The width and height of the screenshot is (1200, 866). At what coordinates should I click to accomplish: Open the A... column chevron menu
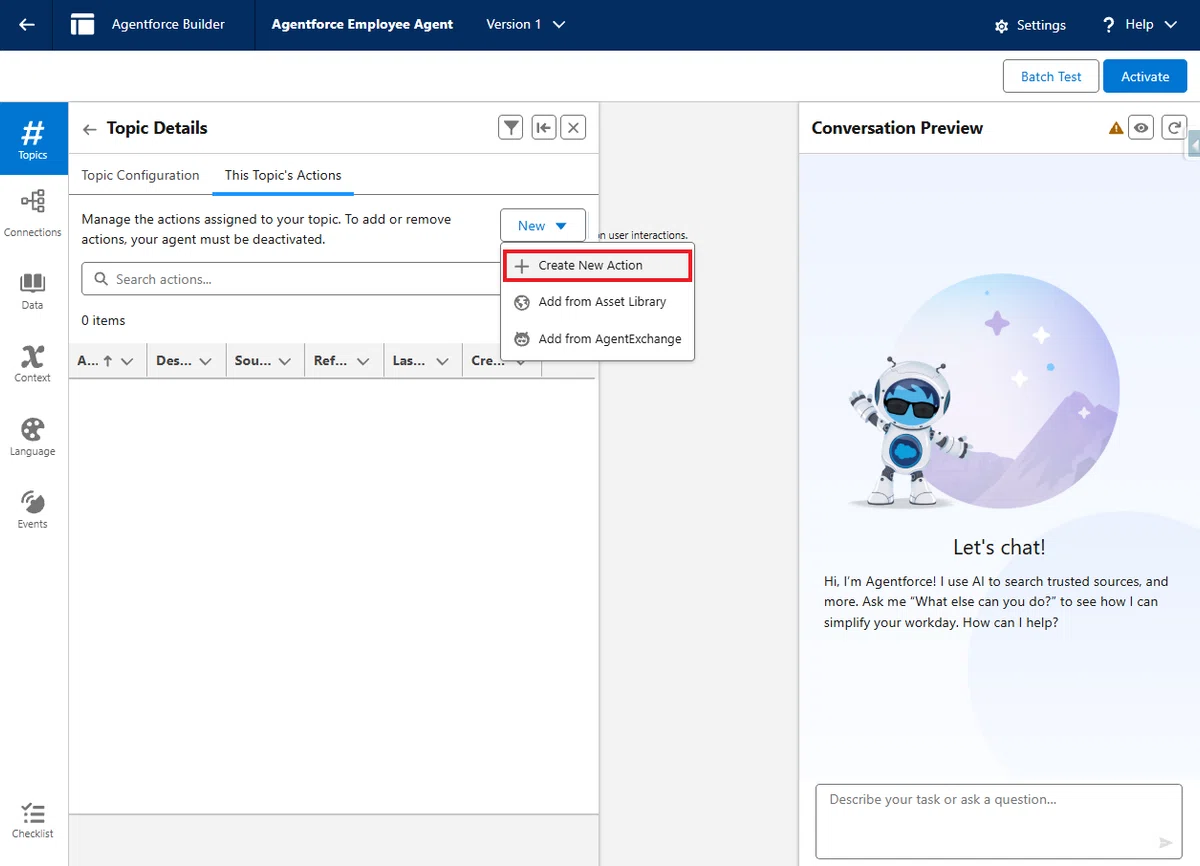tap(127, 362)
